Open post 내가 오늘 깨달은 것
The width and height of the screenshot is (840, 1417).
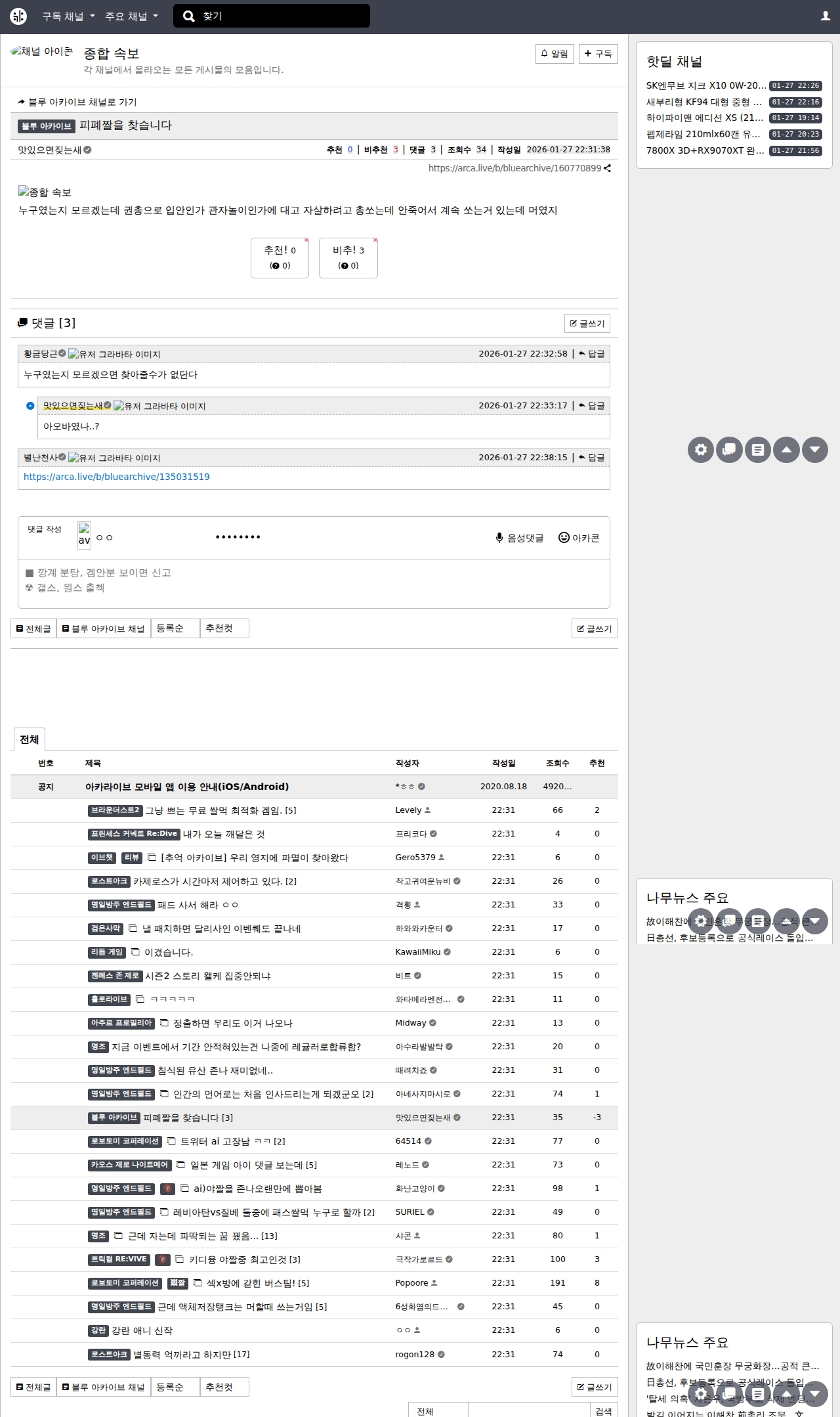pos(224,834)
